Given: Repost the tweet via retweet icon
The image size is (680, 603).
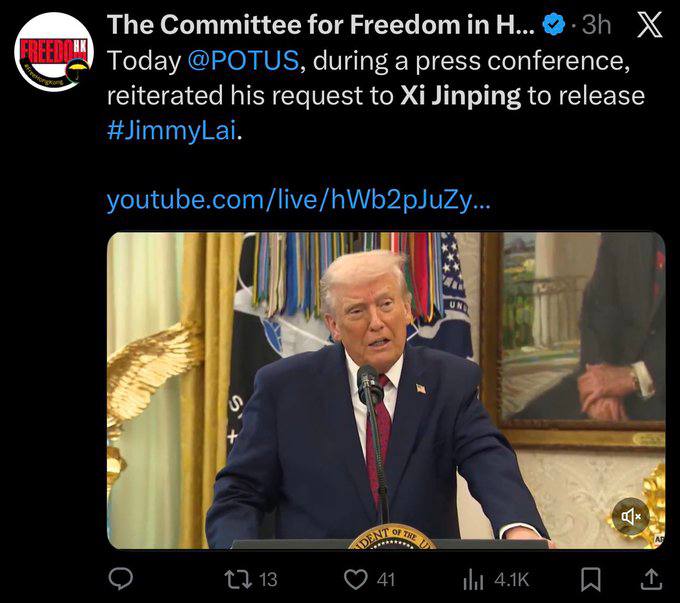Looking at the screenshot, I should click(238, 580).
